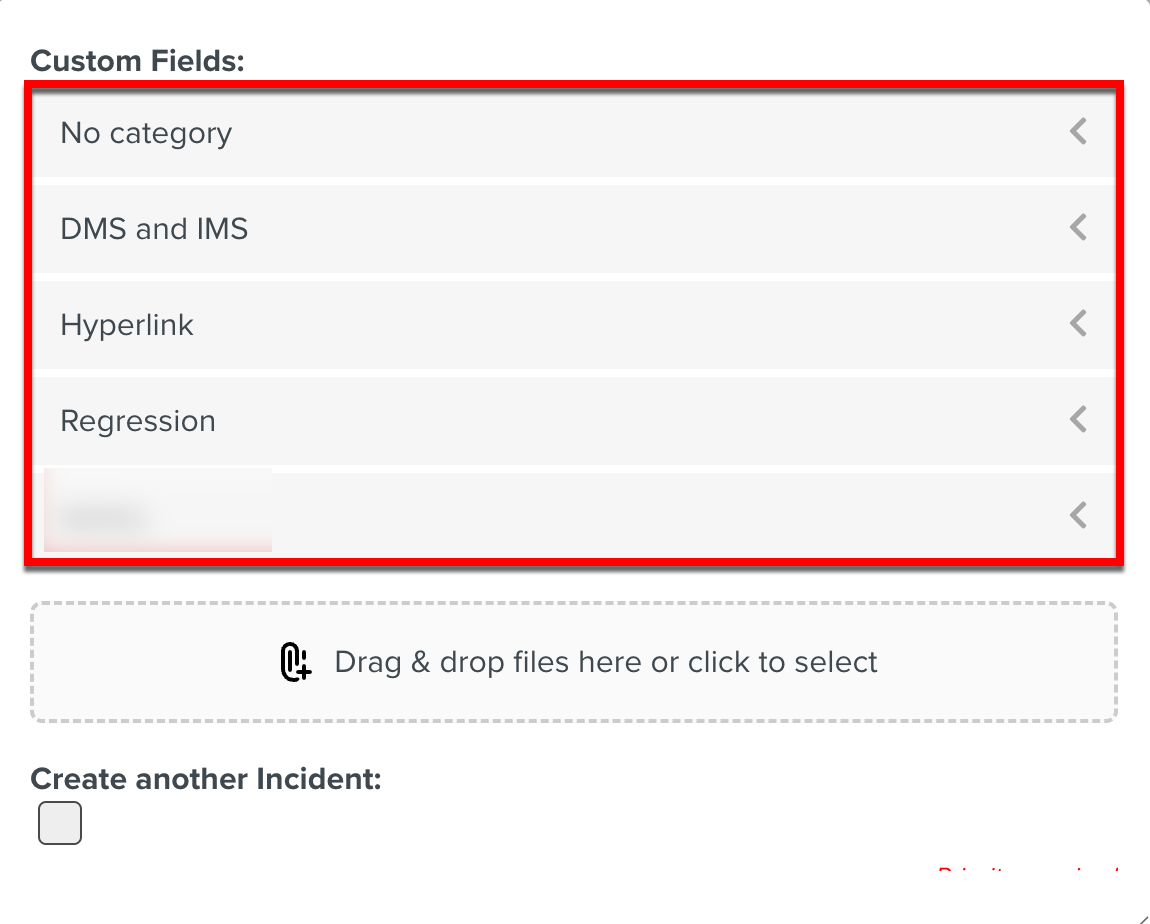
Task: Tick the Create another Incident checkbox
Action: pyautogui.click(x=60, y=824)
